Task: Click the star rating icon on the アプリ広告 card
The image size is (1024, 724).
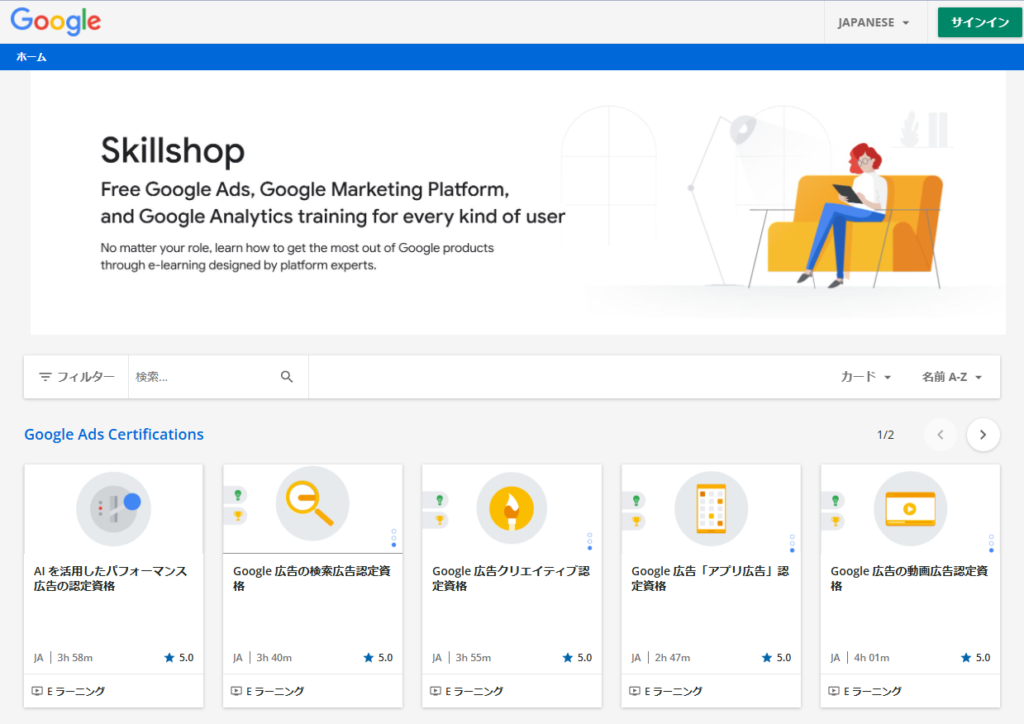Action: (767, 657)
